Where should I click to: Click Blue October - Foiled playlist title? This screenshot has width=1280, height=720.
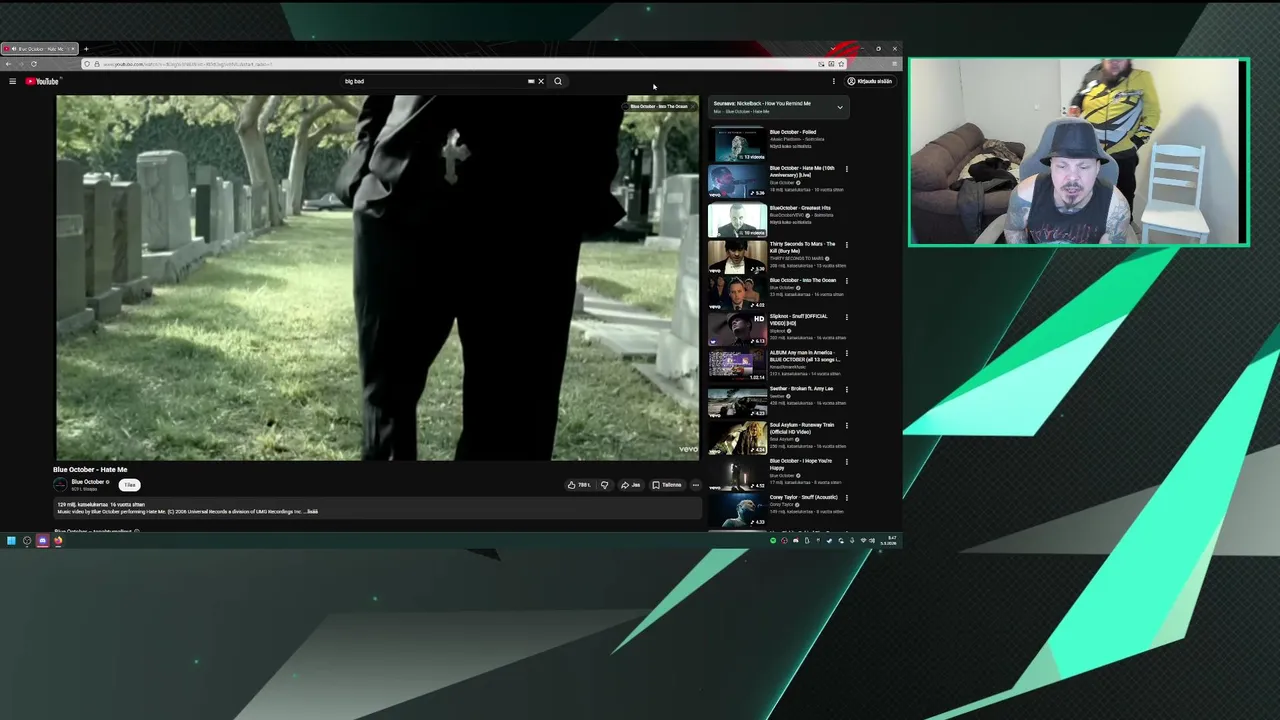(793, 132)
